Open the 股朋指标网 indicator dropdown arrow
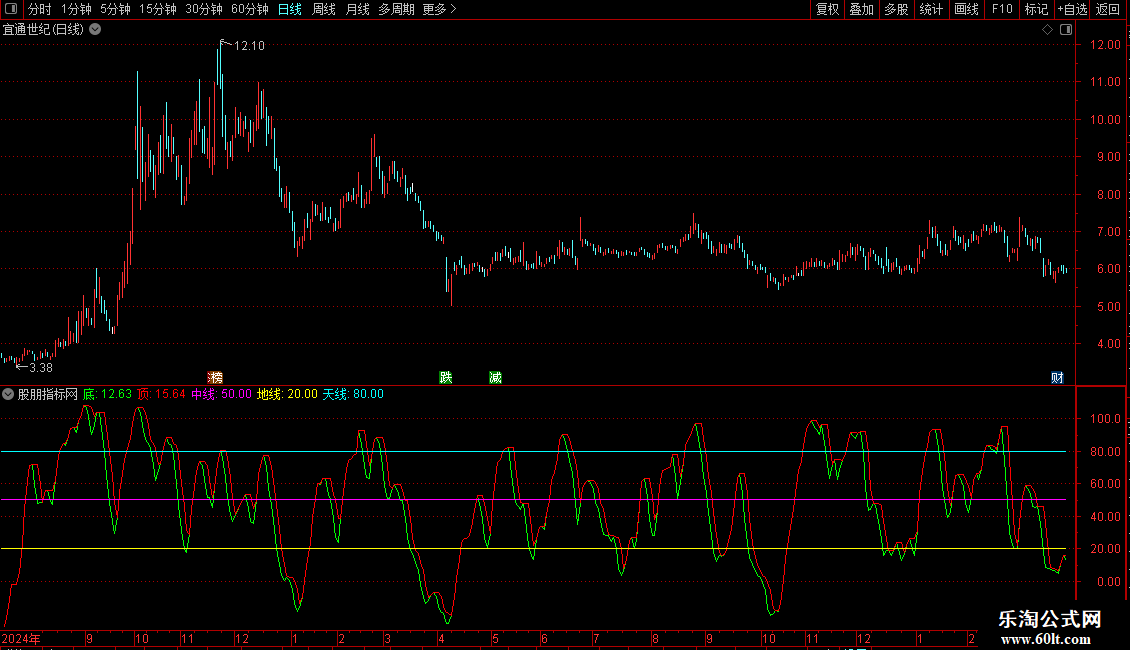Screen dimensions: 1130x650 pyautogui.click(x=8, y=394)
